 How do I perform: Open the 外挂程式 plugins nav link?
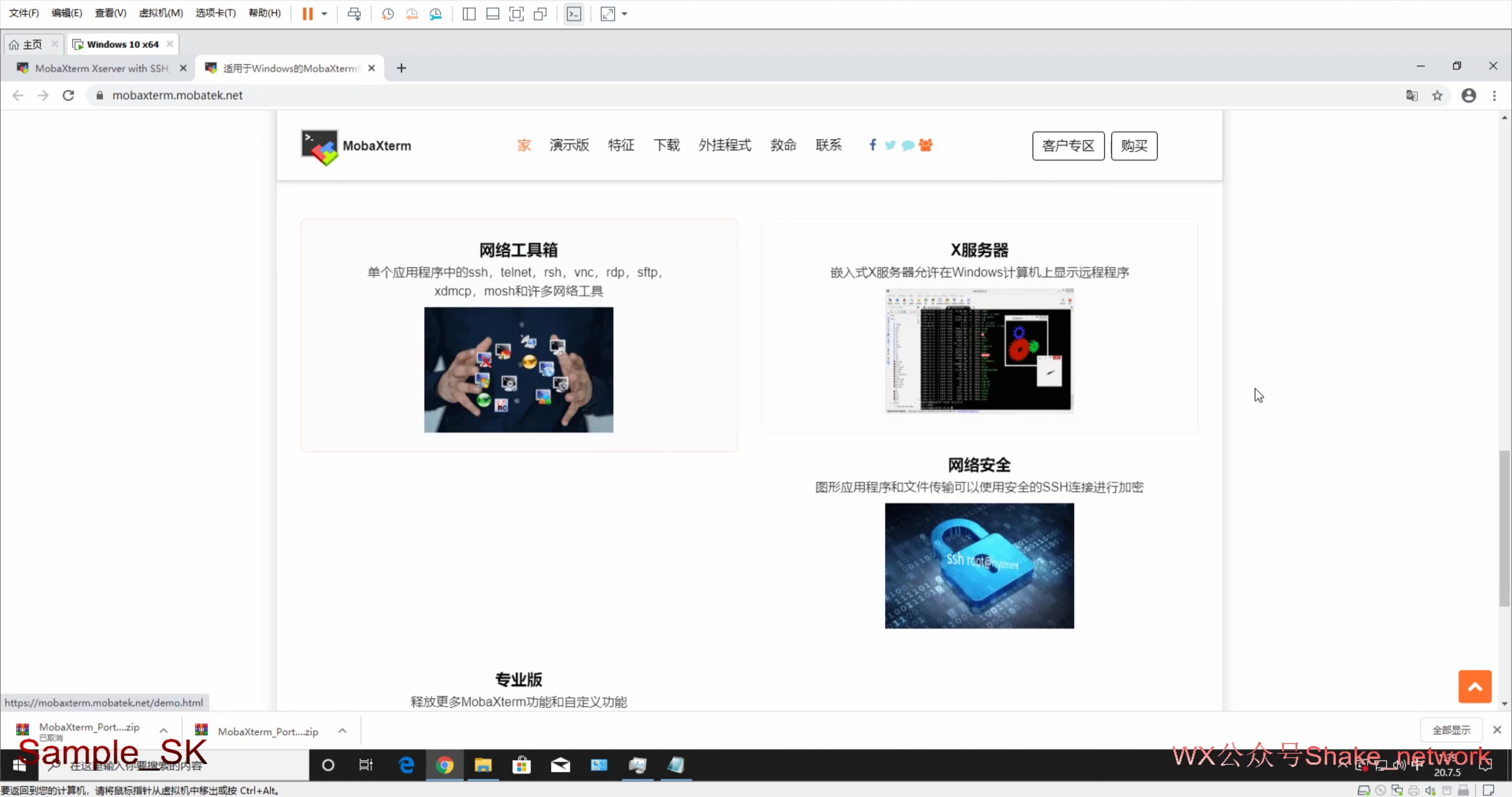pyautogui.click(x=725, y=145)
